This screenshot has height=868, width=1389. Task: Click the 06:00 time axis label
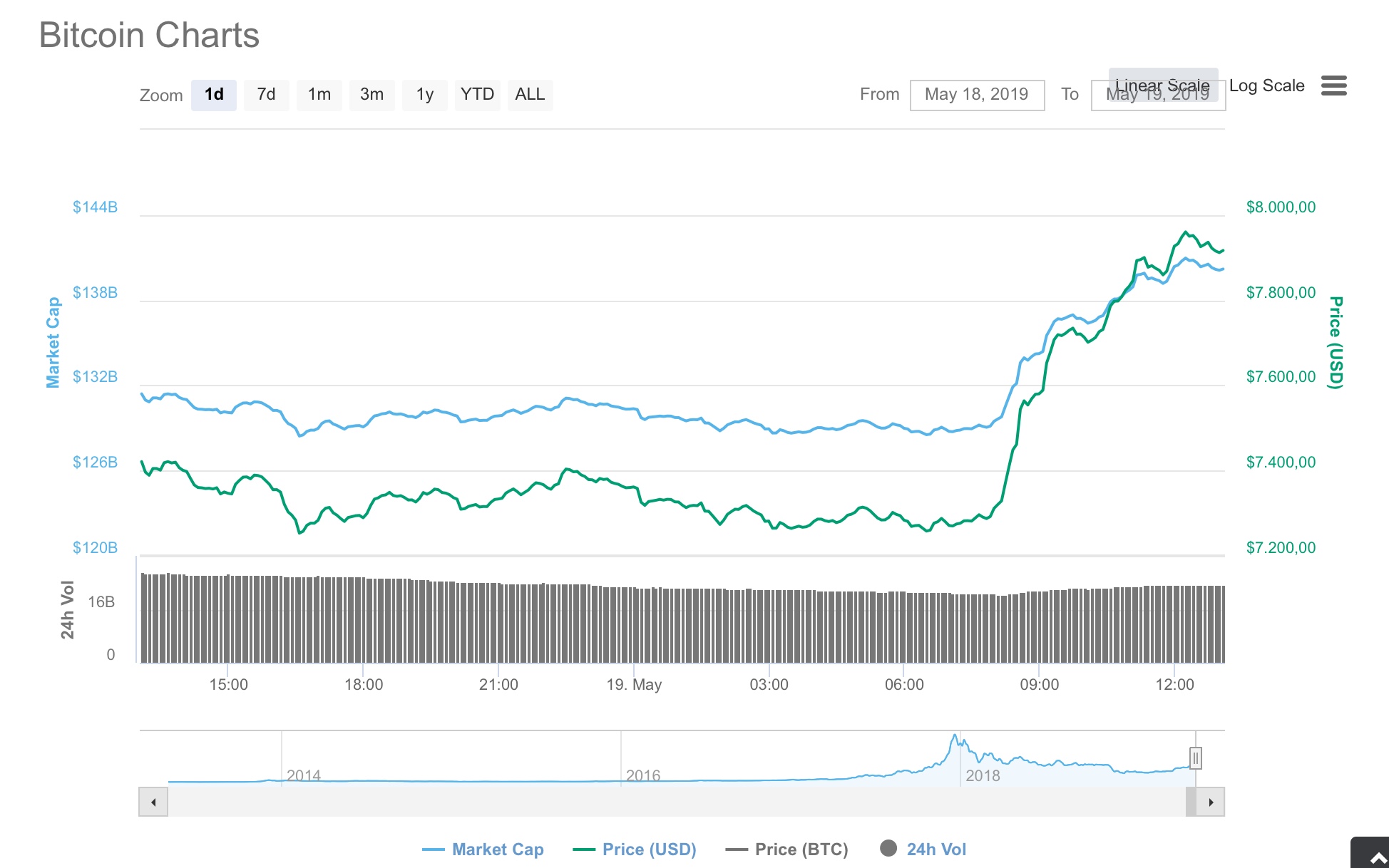(904, 685)
